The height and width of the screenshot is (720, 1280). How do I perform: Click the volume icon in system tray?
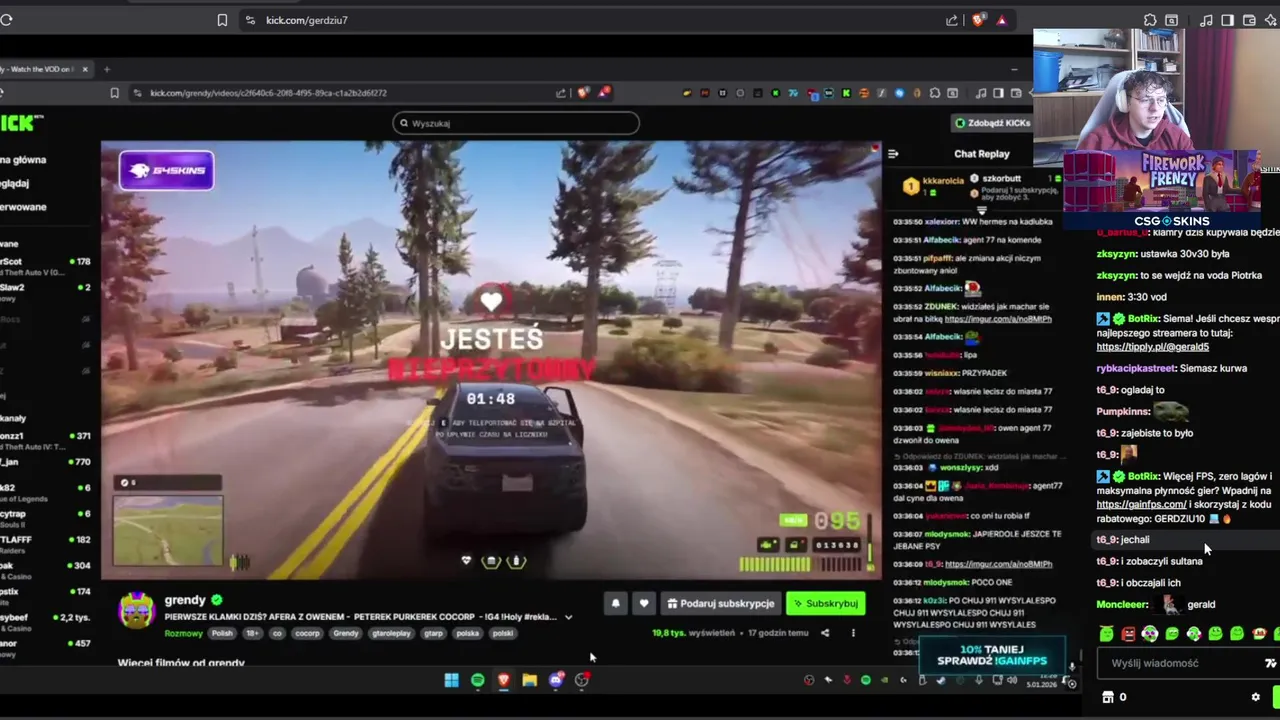tap(1011, 680)
